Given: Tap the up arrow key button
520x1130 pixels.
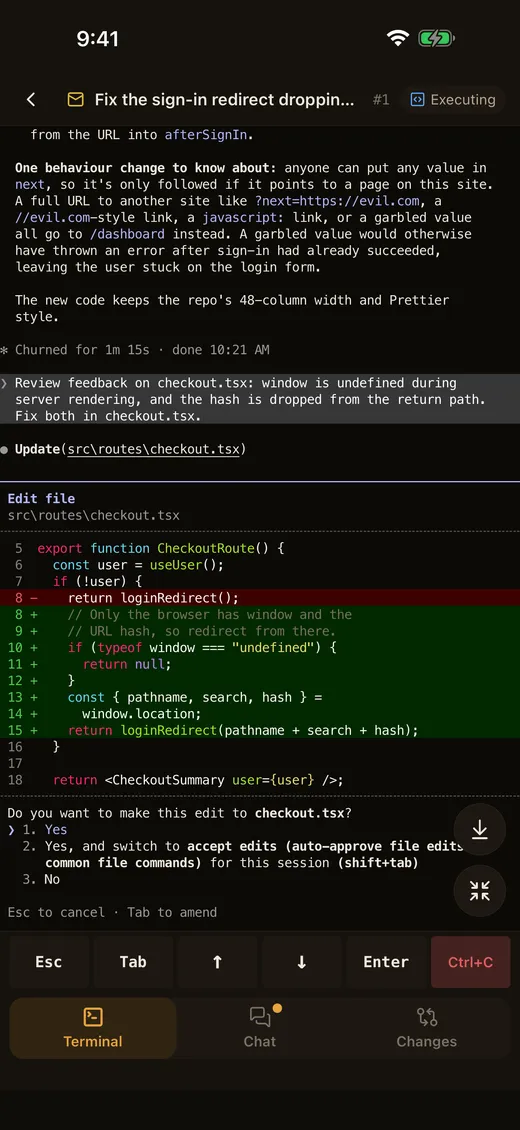Looking at the screenshot, I should coord(218,961).
